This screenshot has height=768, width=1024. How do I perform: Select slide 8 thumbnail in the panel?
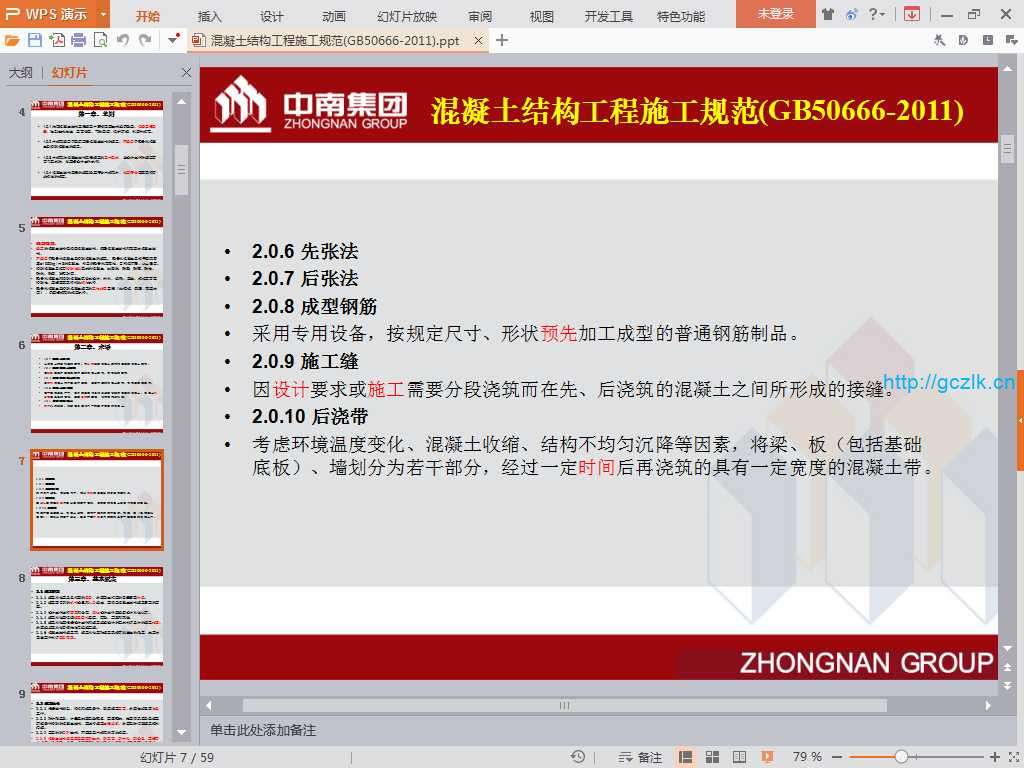coord(96,616)
